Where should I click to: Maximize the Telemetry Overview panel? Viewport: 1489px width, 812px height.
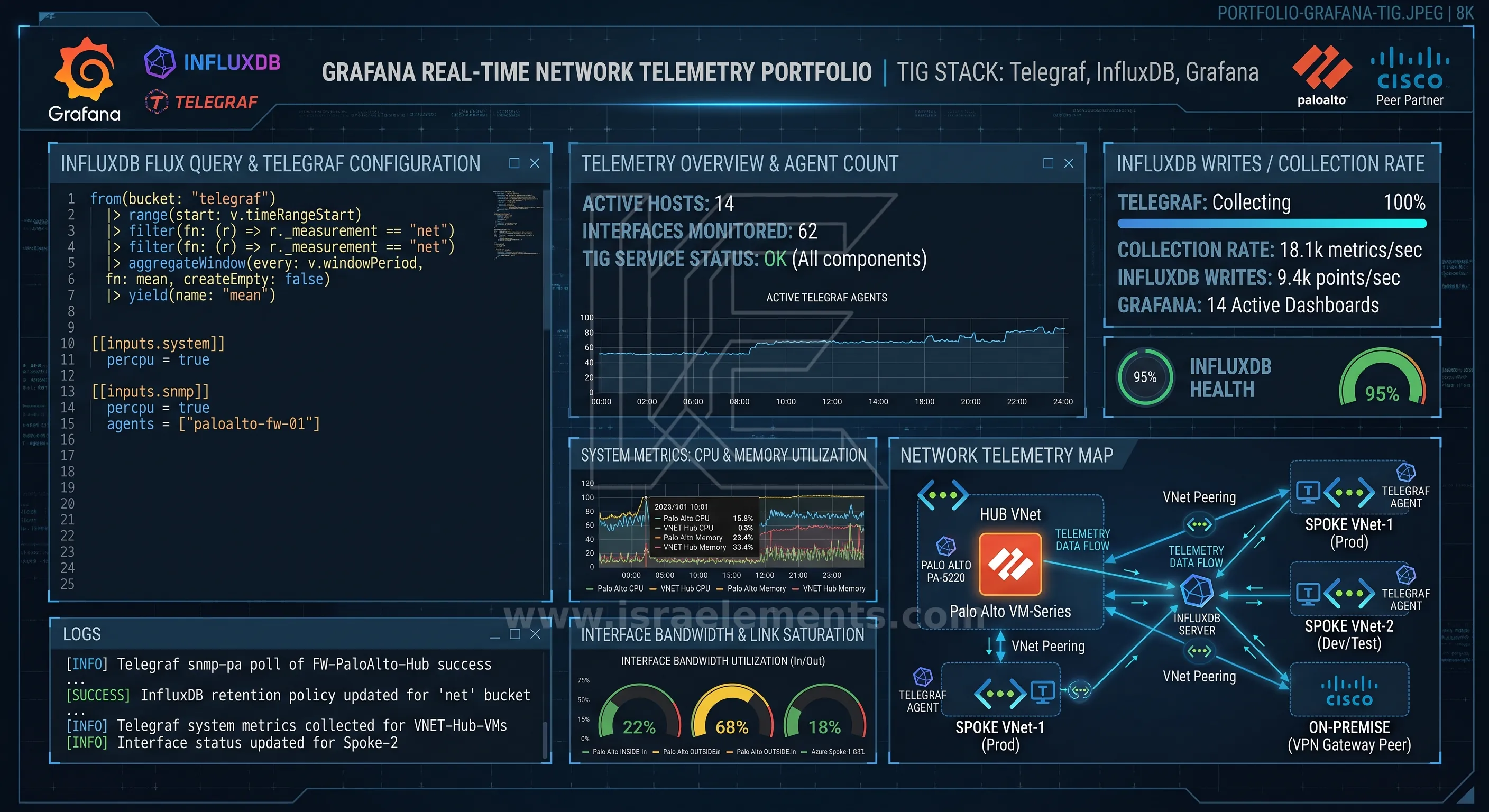pyautogui.click(x=1048, y=163)
